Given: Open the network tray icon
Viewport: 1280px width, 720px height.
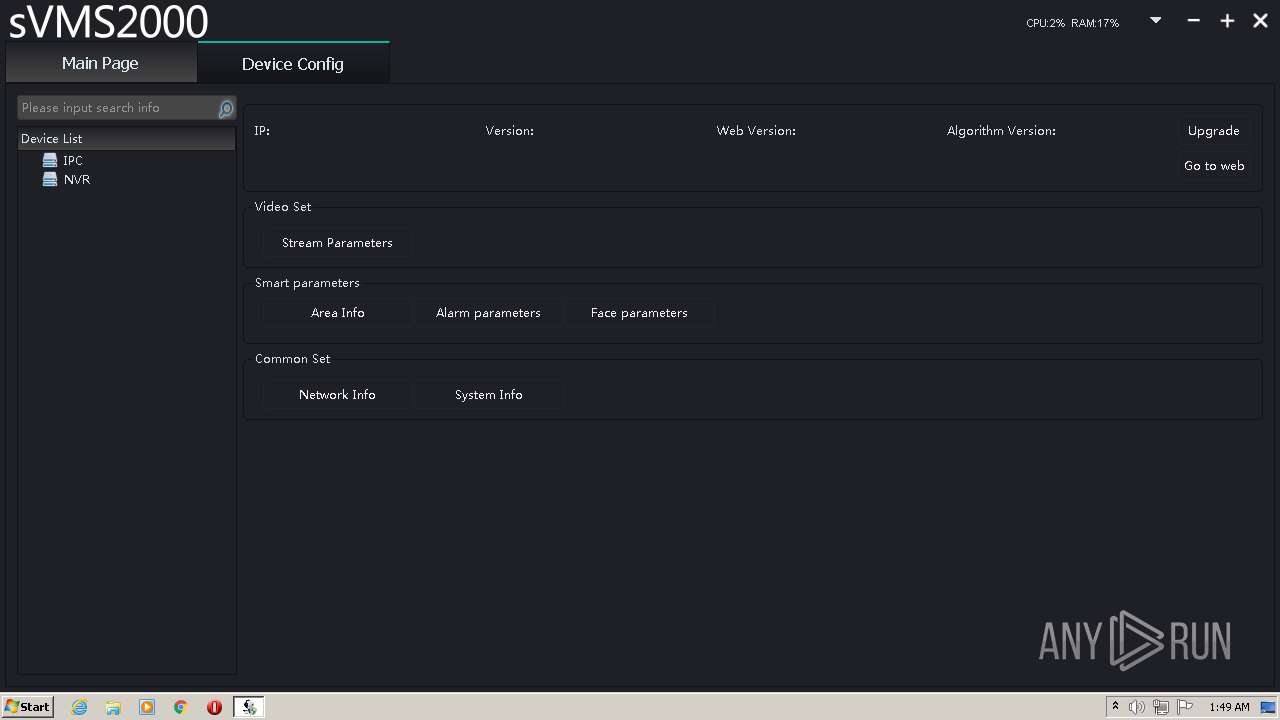Looking at the screenshot, I should (x=1161, y=707).
